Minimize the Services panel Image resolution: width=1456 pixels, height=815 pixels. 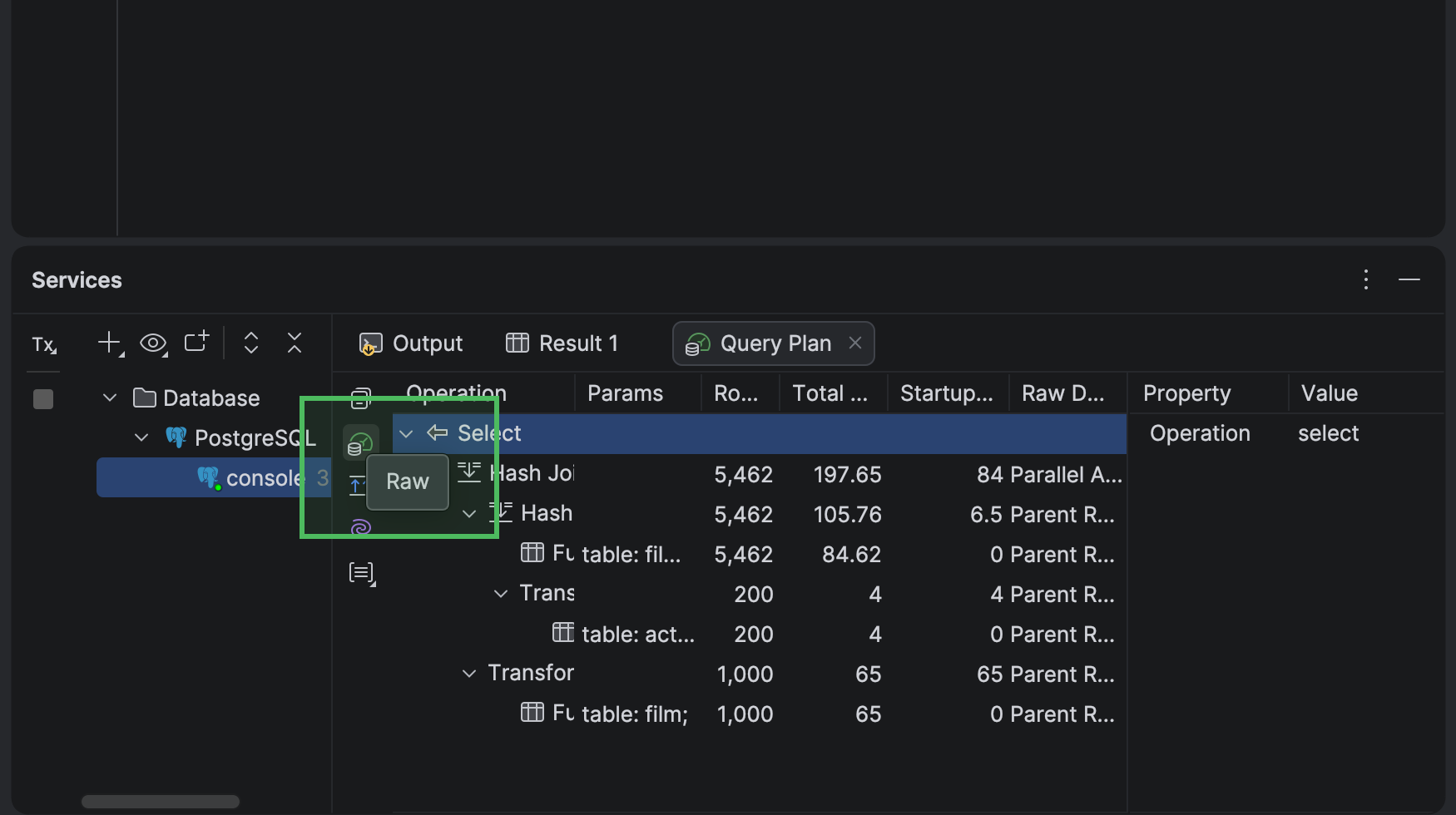click(x=1409, y=279)
